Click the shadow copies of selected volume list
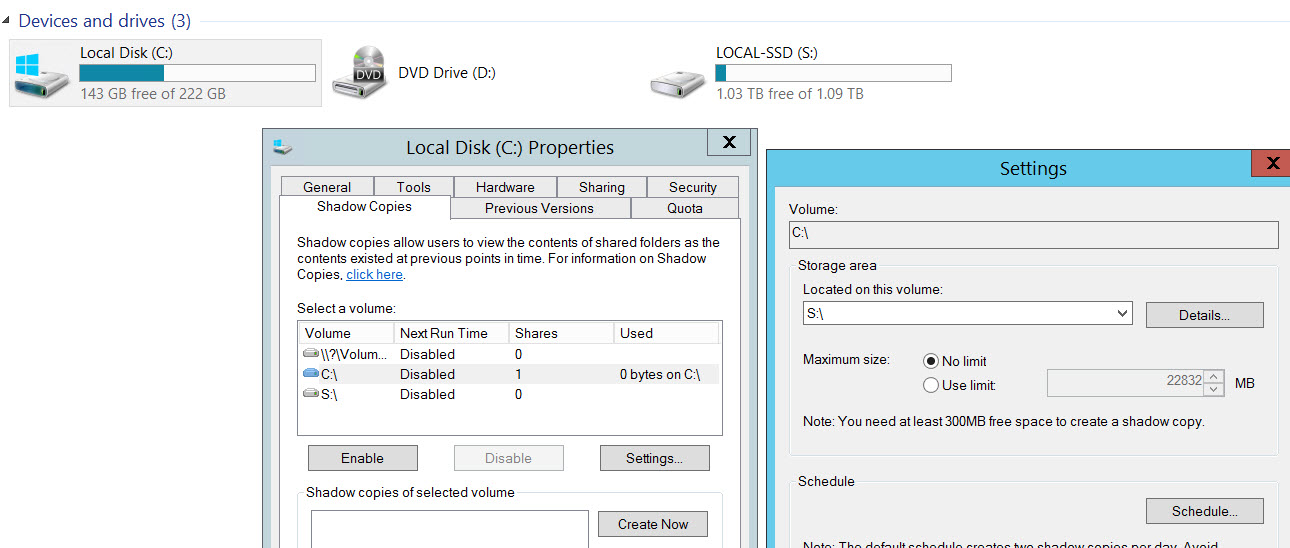 tap(449, 529)
